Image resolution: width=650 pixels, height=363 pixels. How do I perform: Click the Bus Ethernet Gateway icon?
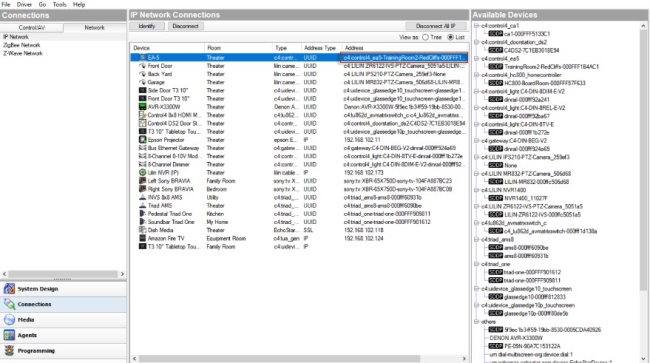(143, 148)
